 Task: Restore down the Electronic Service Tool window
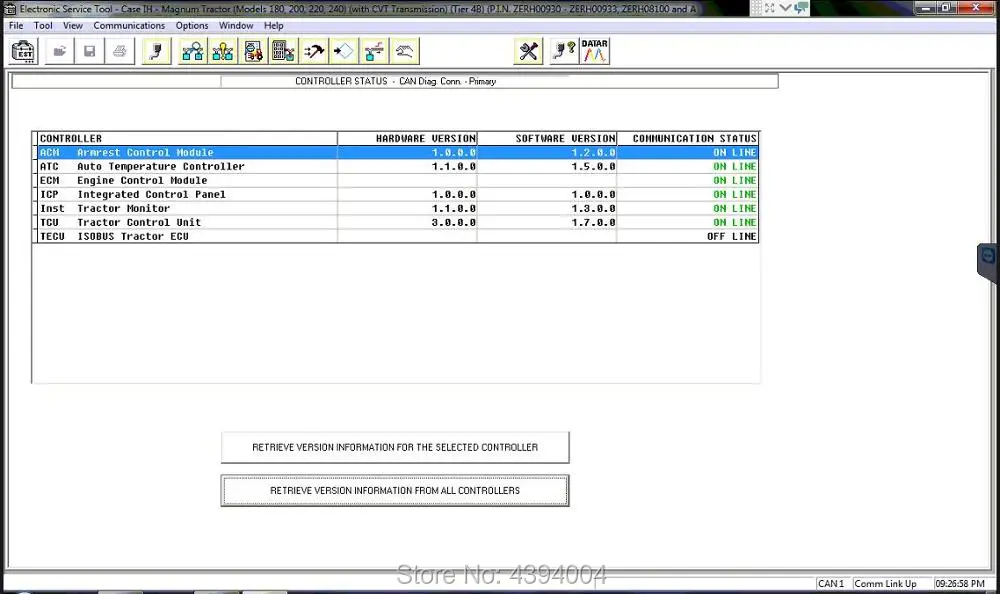point(947,8)
